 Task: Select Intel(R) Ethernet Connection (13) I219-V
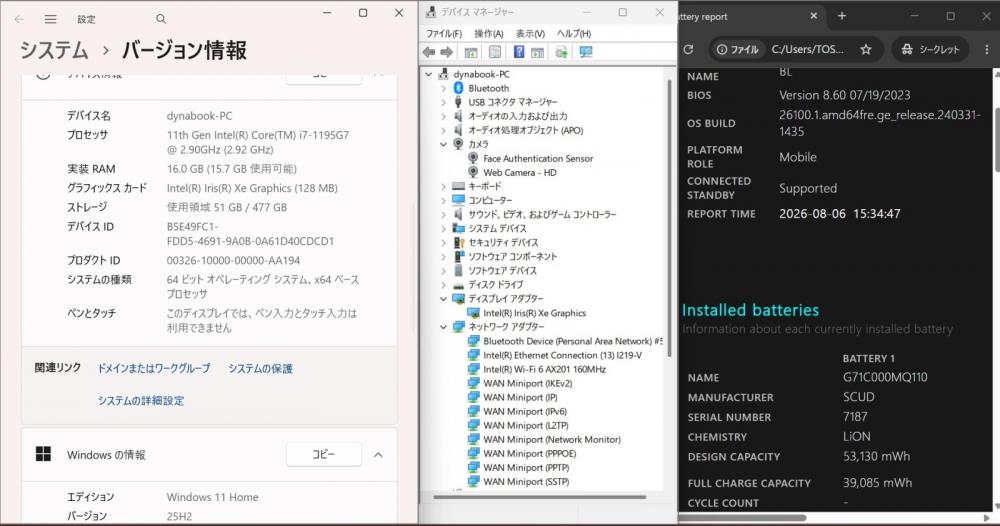pos(562,355)
